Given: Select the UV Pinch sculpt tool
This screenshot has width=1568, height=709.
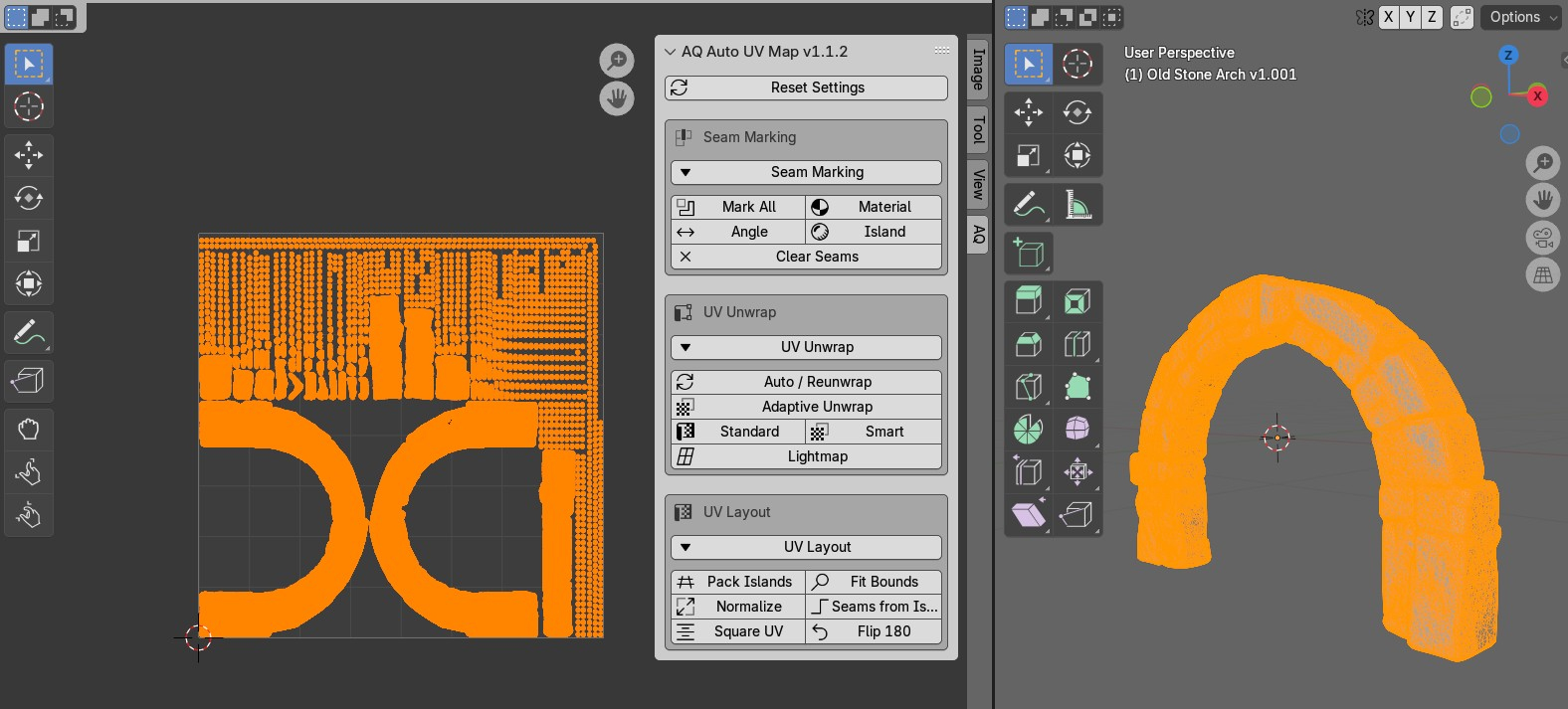Looking at the screenshot, I should coord(29,514).
